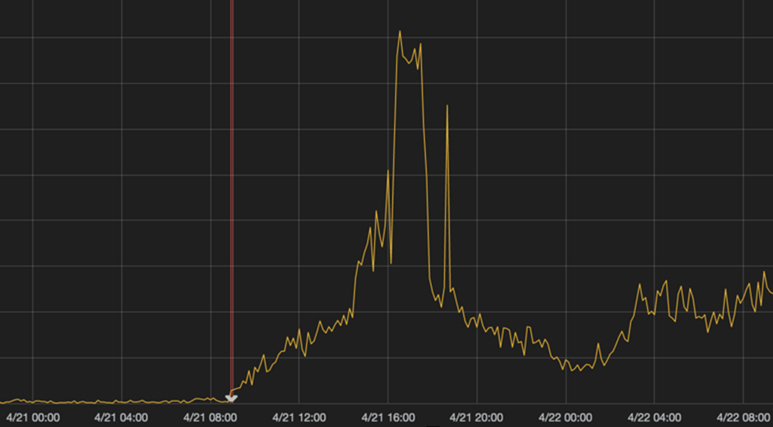Click the highest peak of the yellow line
773x427 pixels.
pyautogui.click(x=400, y=32)
